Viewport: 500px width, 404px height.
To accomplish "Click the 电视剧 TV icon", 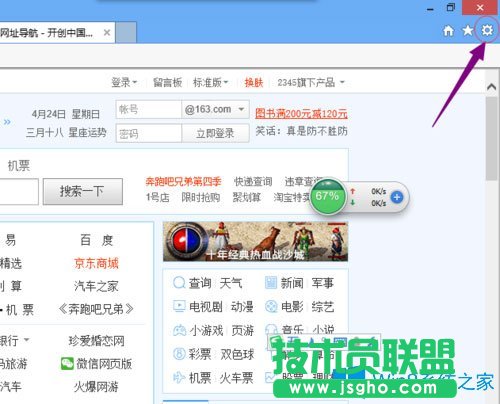I will pos(179,306).
